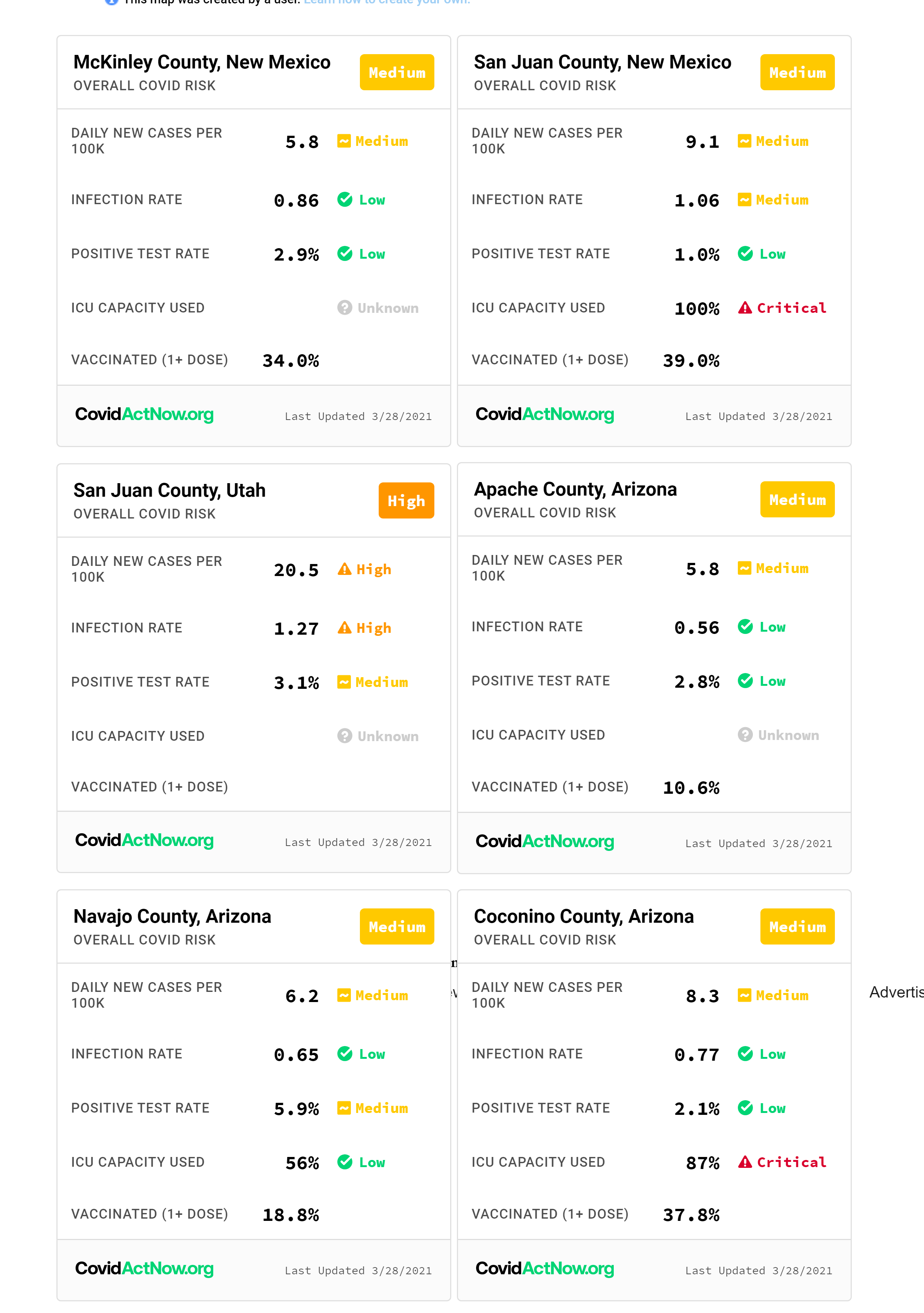Click Low checkmark for Navajo ICU capacity

point(344,1162)
